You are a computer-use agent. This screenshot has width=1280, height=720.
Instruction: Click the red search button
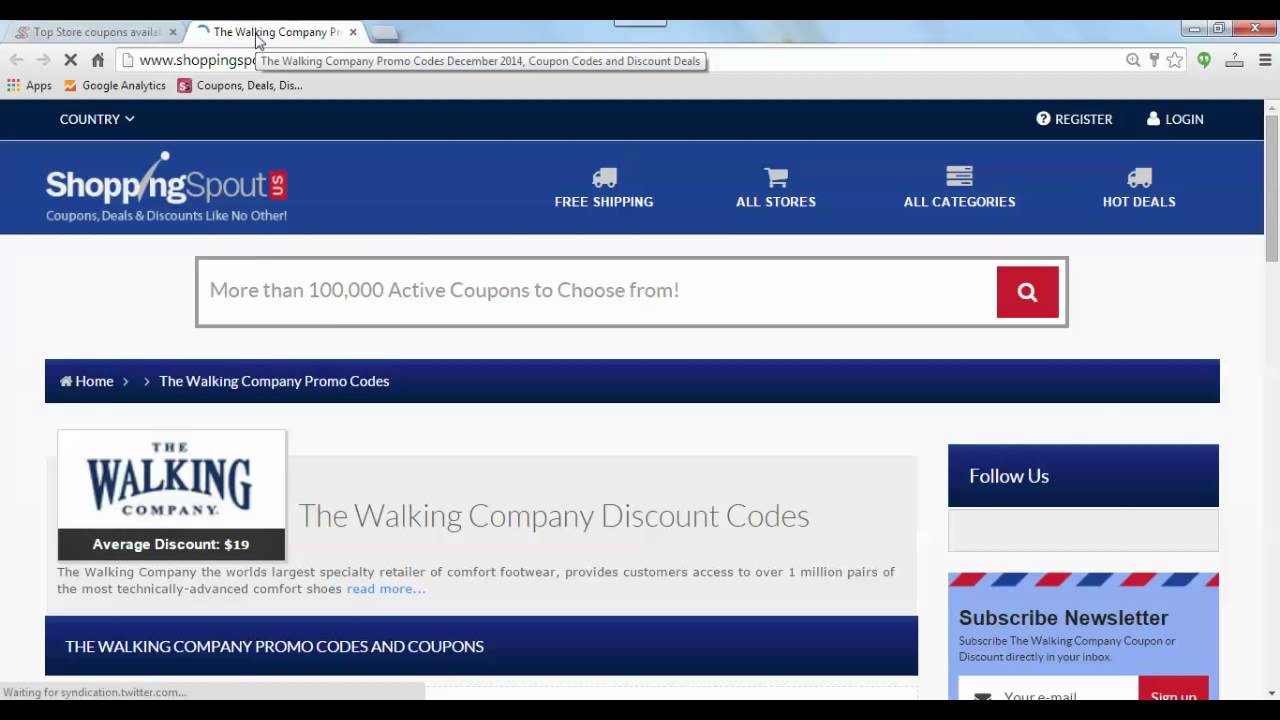pyautogui.click(x=1027, y=292)
